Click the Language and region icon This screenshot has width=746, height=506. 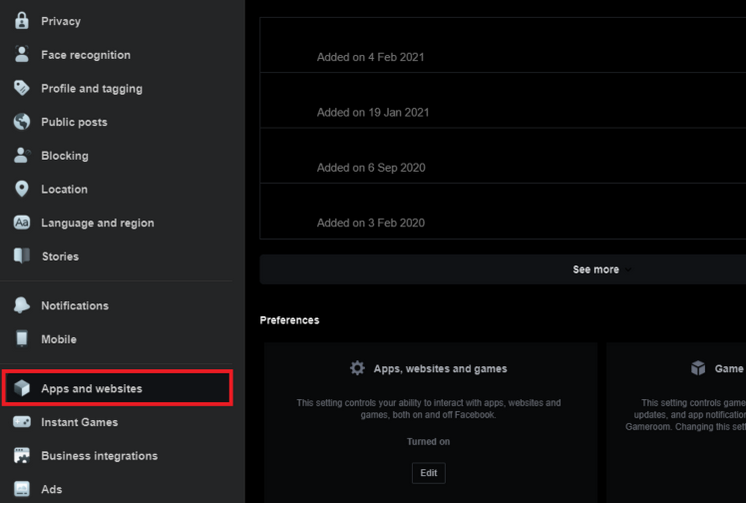pos(21,223)
